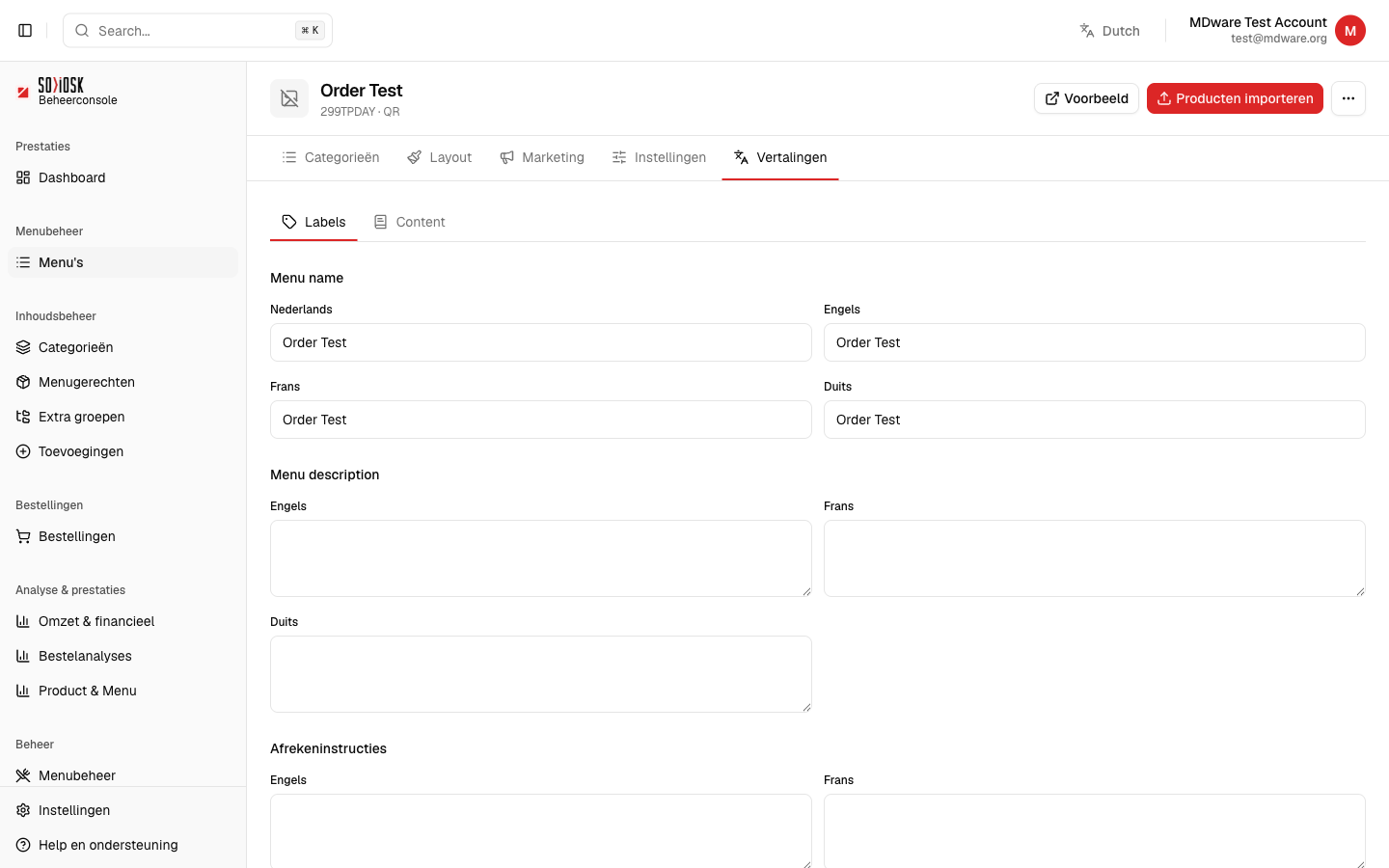Open Omzet & financieel in sidebar

[x=123, y=621]
